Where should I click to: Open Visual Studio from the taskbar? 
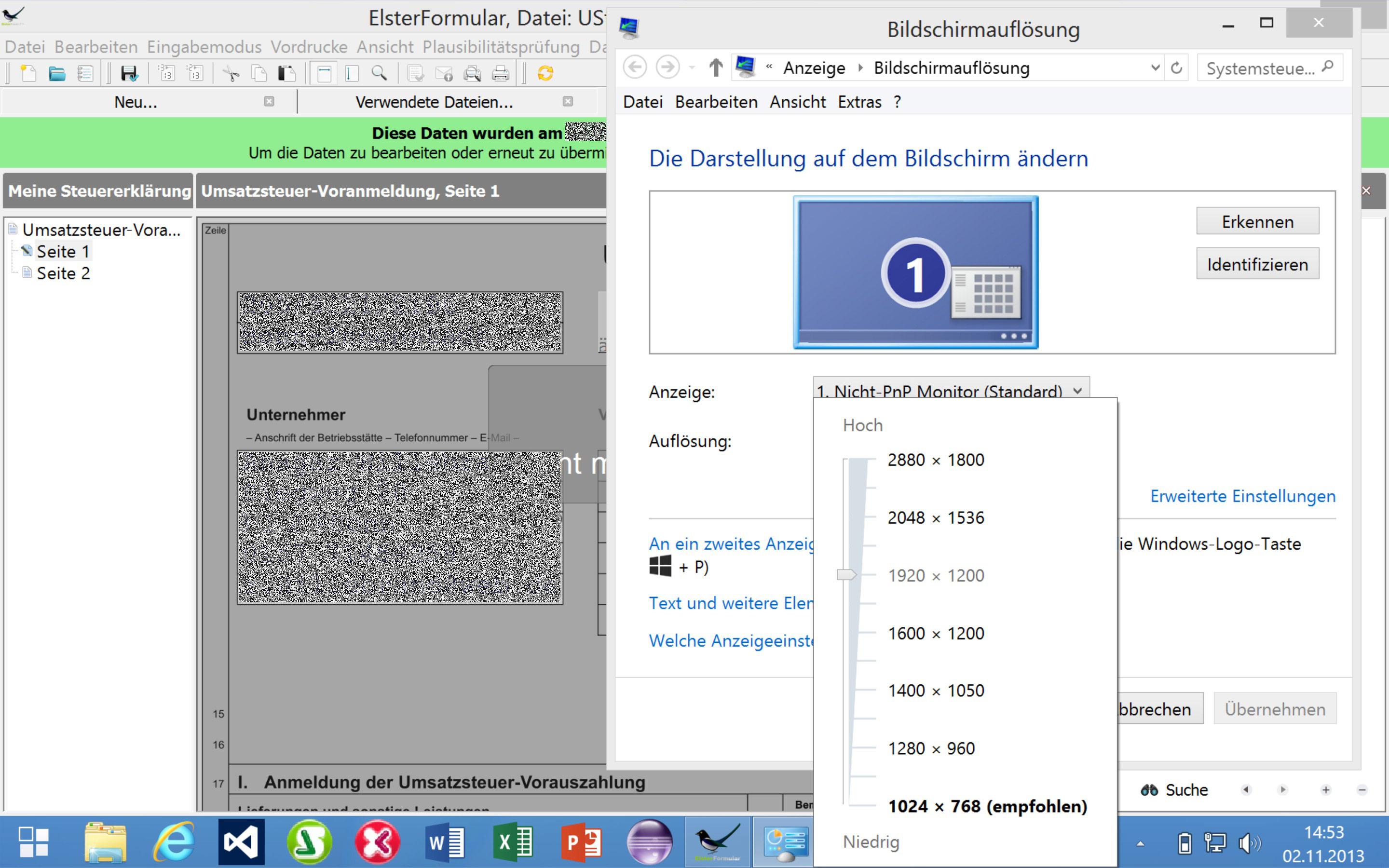[241, 842]
